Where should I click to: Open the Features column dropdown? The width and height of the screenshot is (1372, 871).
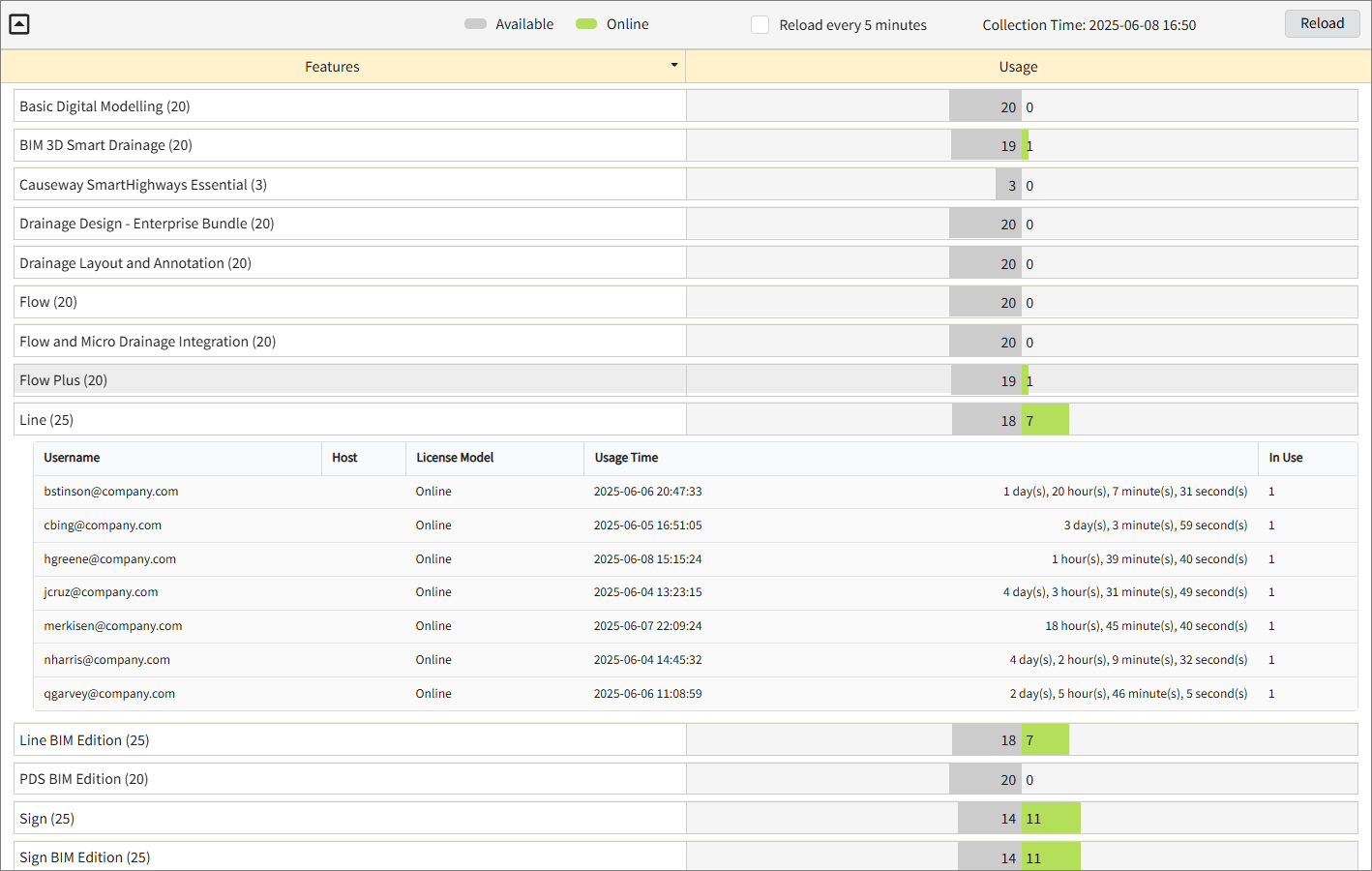click(673, 66)
